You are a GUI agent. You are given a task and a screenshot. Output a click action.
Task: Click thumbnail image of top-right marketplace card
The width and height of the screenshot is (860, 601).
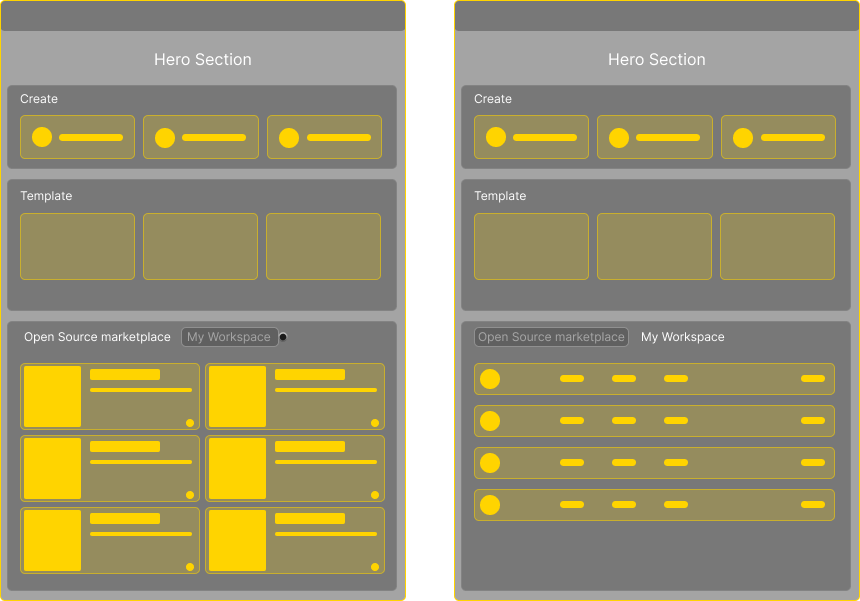pyautogui.click(x=237, y=397)
